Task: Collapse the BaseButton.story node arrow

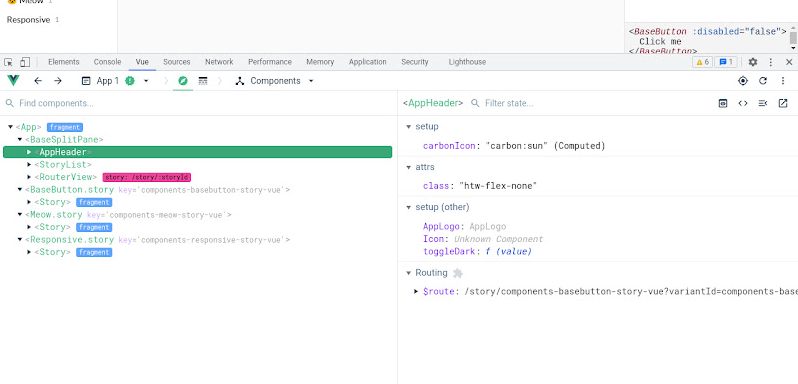Action: pos(20,190)
